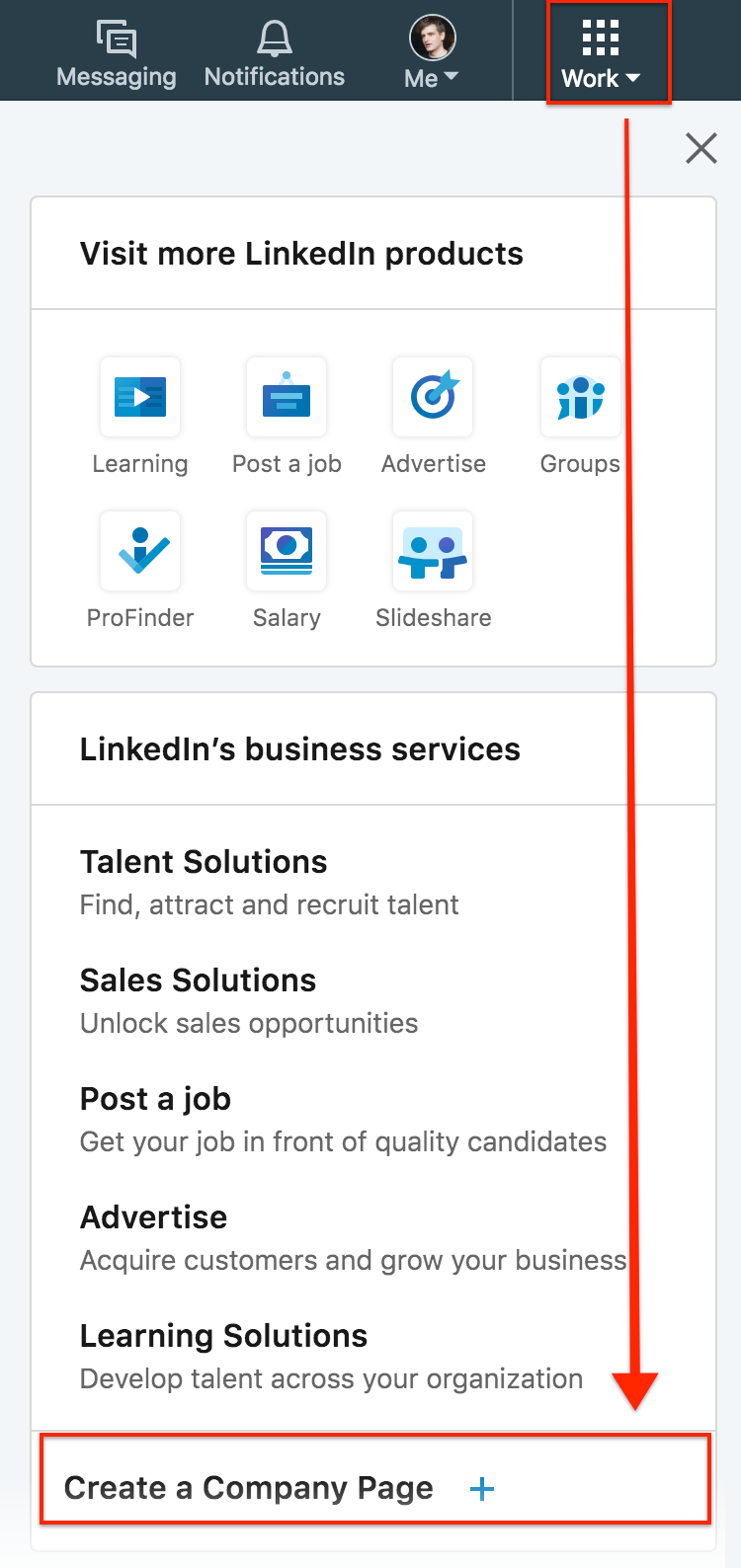Open the Work dropdown chevron
This screenshot has width=741, height=1568.
[x=632, y=79]
